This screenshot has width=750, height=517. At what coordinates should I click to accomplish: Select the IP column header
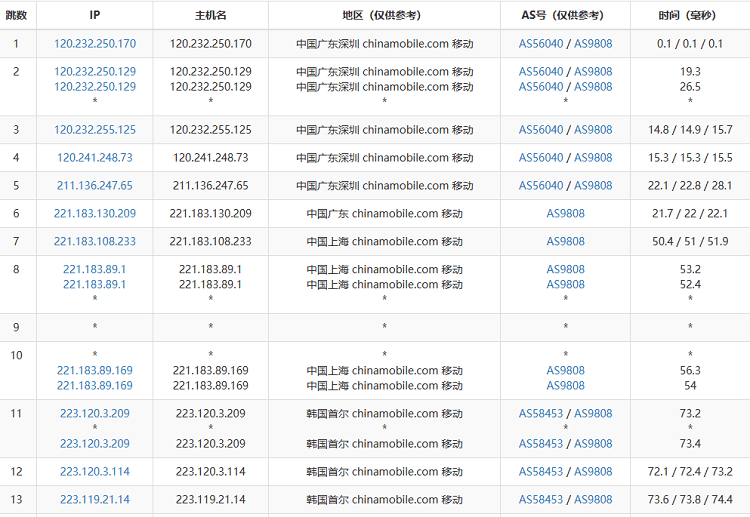point(95,15)
